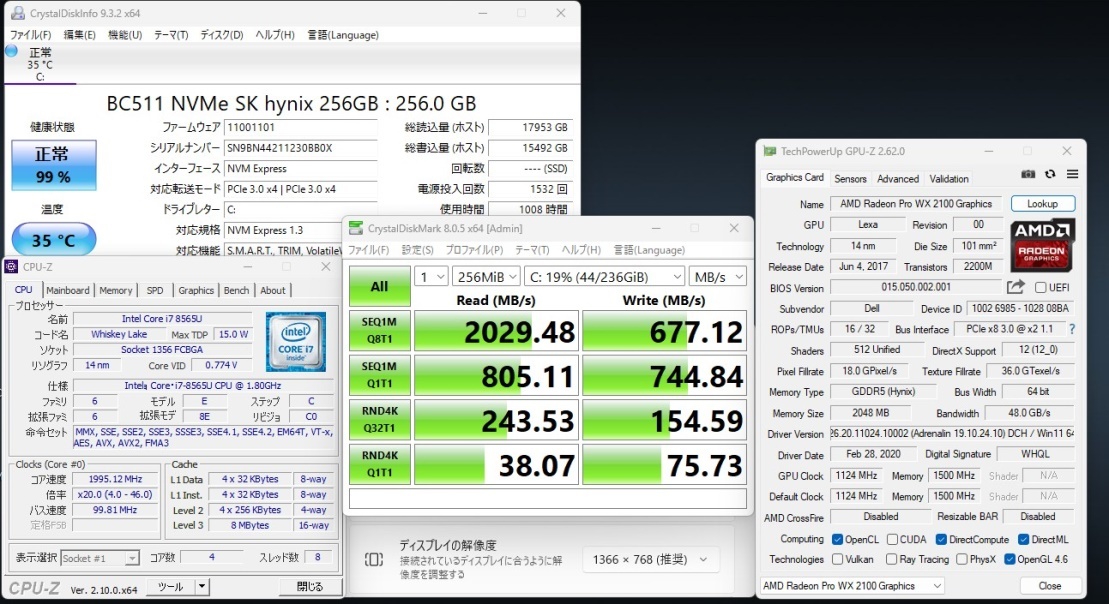
Task: Open the About tab in CPU-Z
Action: (272, 290)
